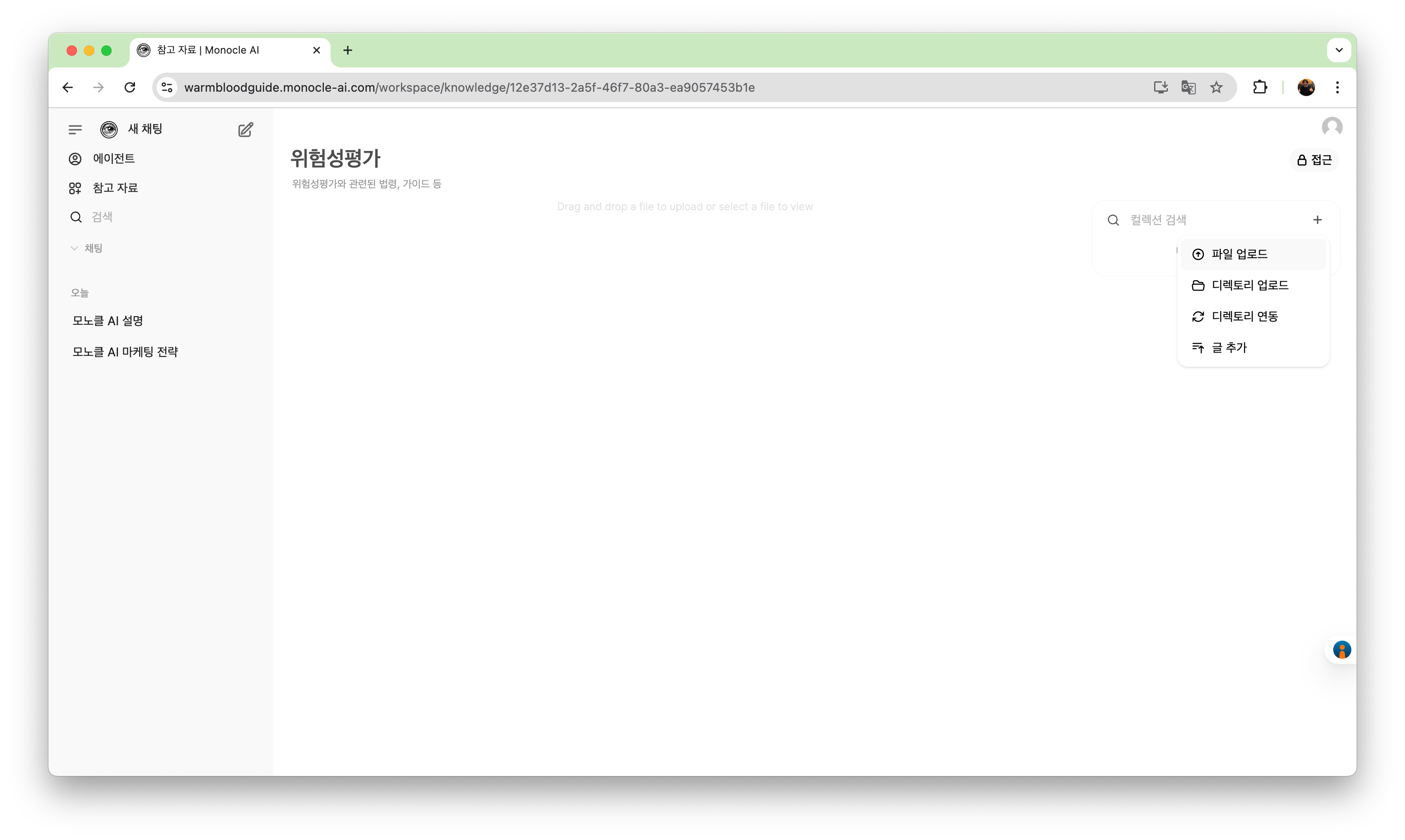1405x840 pixels.
Task: Open the 에이전트 section in the sidebar
Action: pyautogui.click(x=114, y=158)
